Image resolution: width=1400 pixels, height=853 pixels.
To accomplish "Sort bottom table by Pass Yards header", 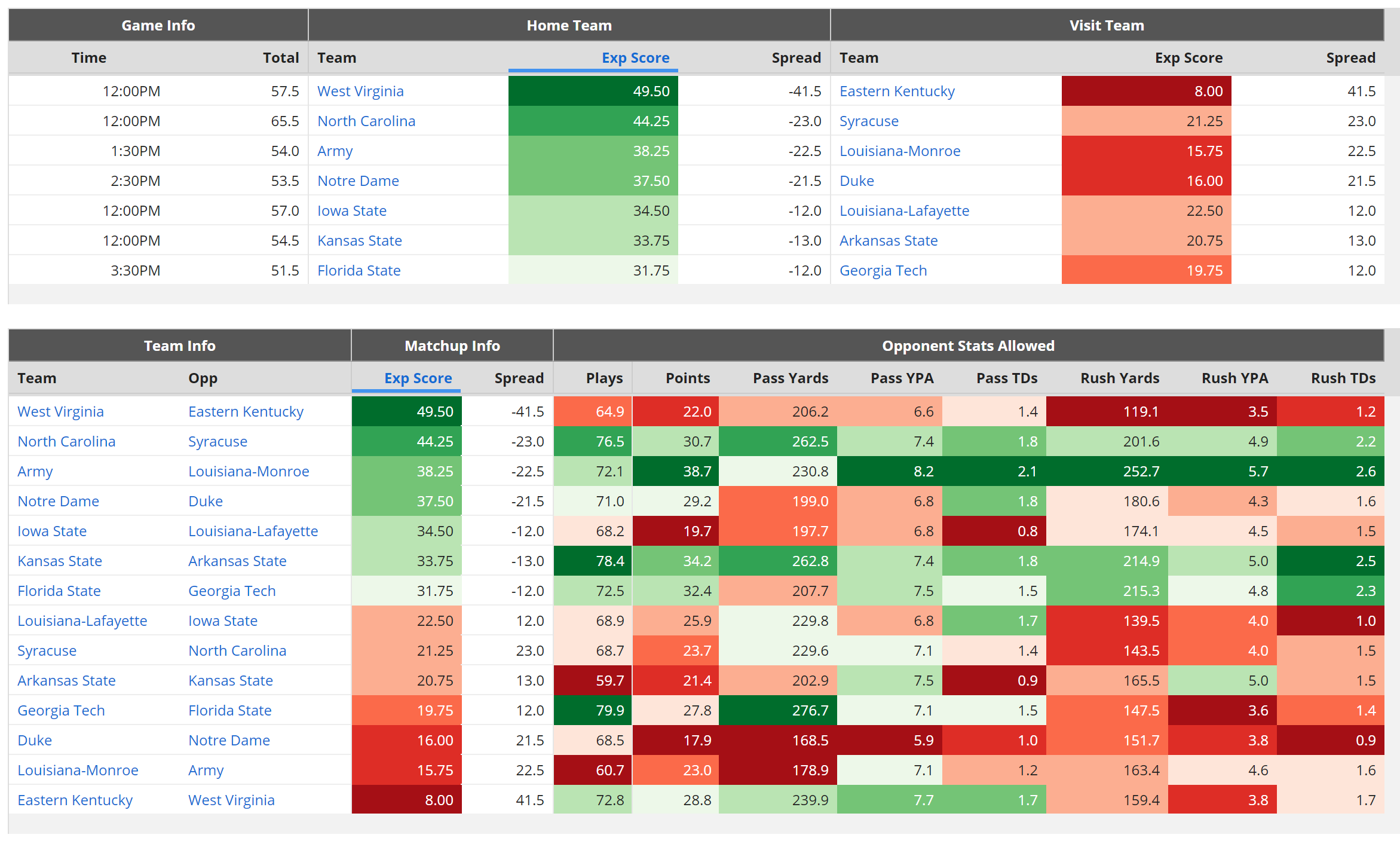I will tap(791, 378).
